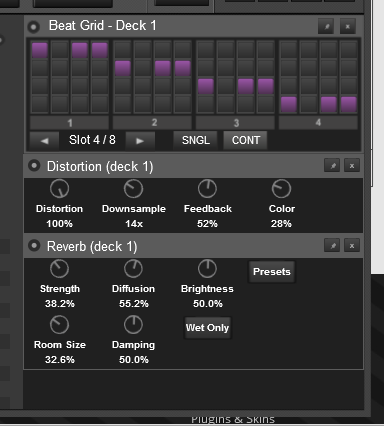The width and height of the screenshot is (384, 426).
Task: Close the Reverb (deck 1) panel
Action: click(x=352, y=246)
